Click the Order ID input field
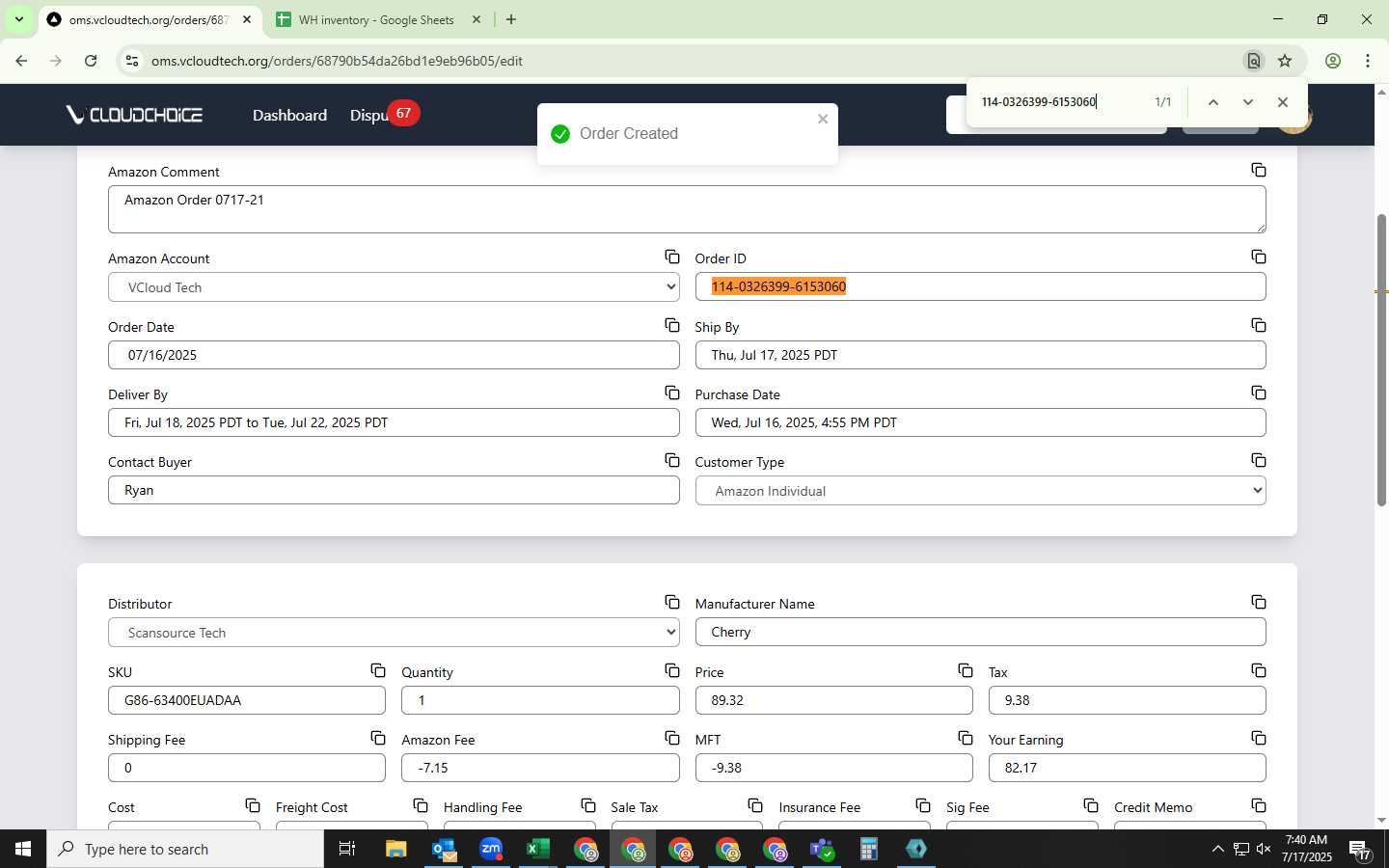This screenshot has height=868, width=1389. (x=980, y=286)
